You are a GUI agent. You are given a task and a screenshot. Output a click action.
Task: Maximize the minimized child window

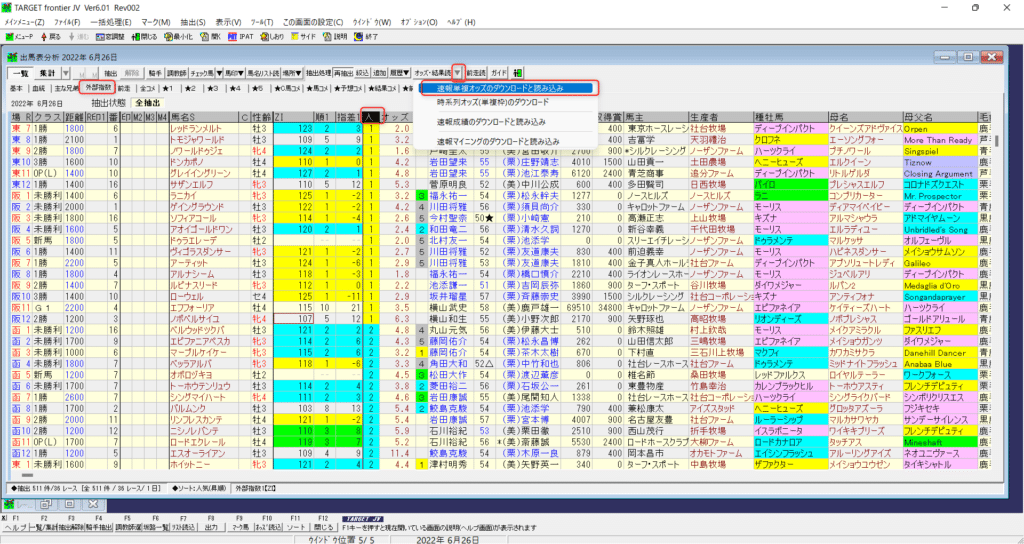(70, 504)
